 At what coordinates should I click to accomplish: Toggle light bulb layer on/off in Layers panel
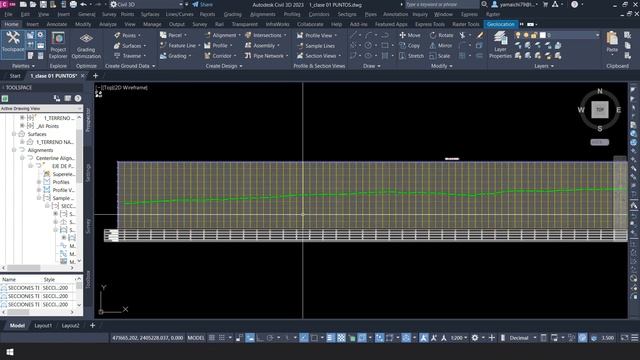tap(518, 35)
